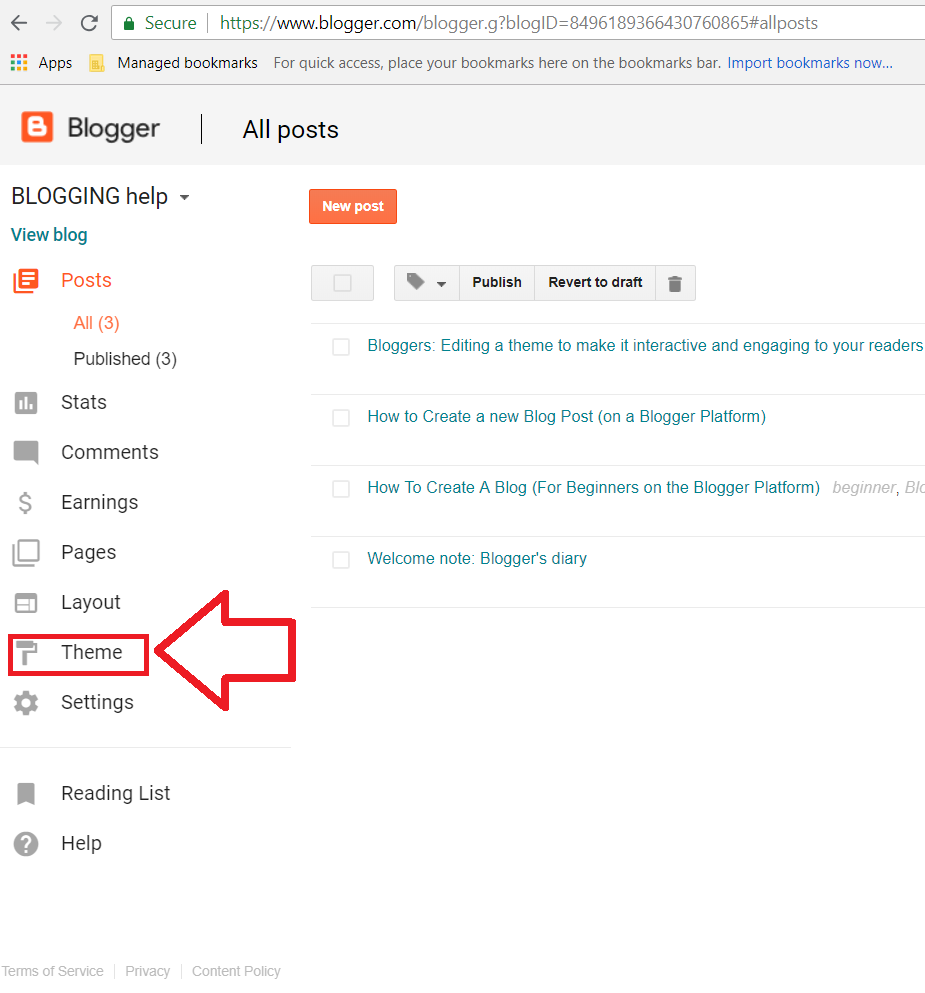Click the New post button

[x=353, y=206]
